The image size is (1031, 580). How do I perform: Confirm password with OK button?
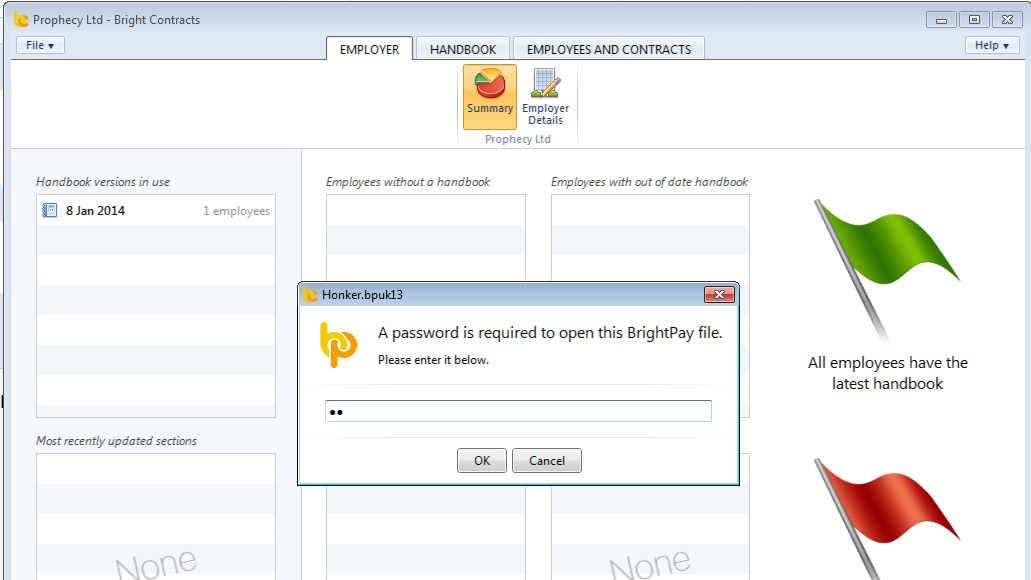click(x=482, y=460)
